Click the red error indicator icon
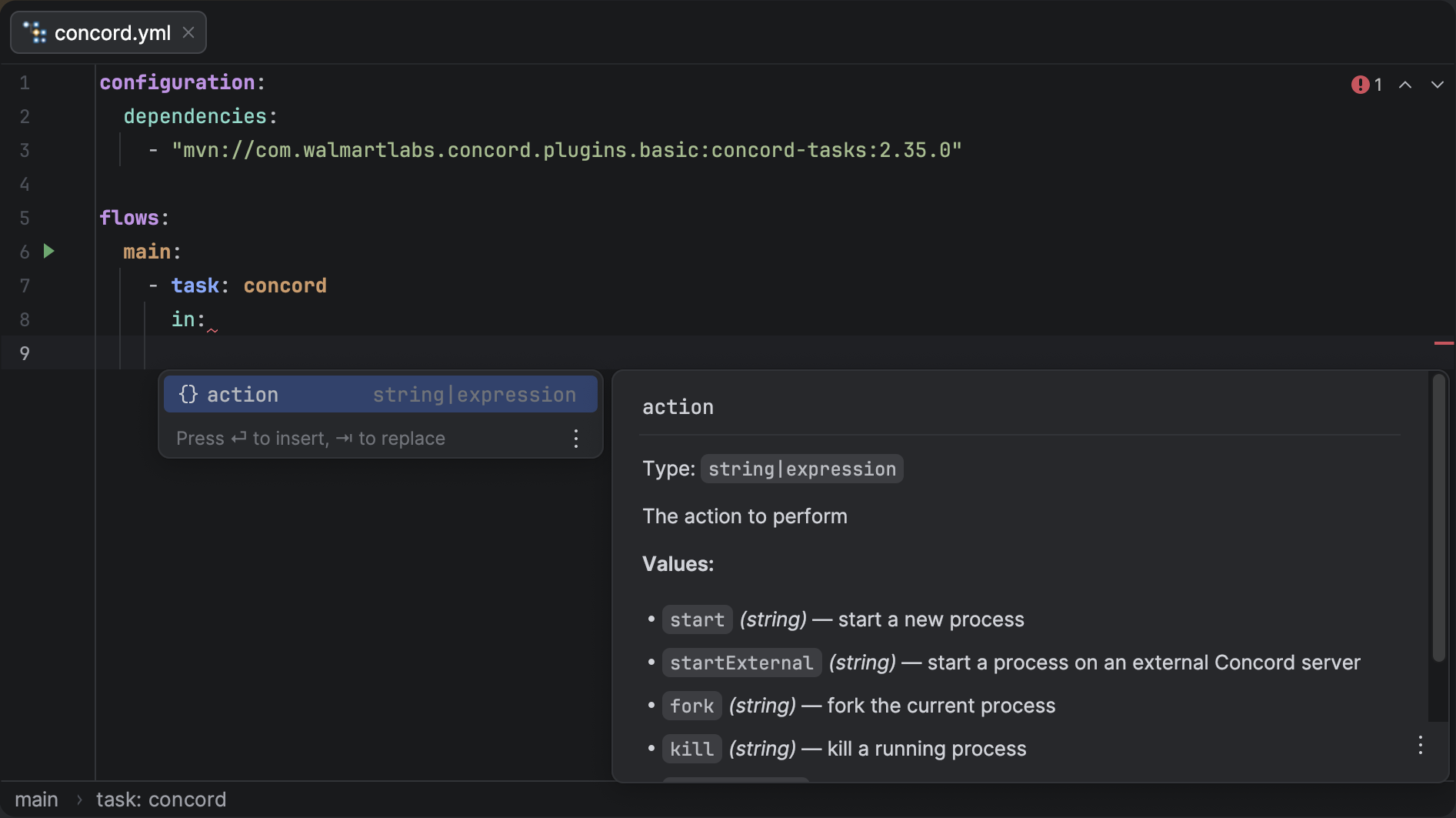This screenshot has width=1456, height=818. (1360, 85)
